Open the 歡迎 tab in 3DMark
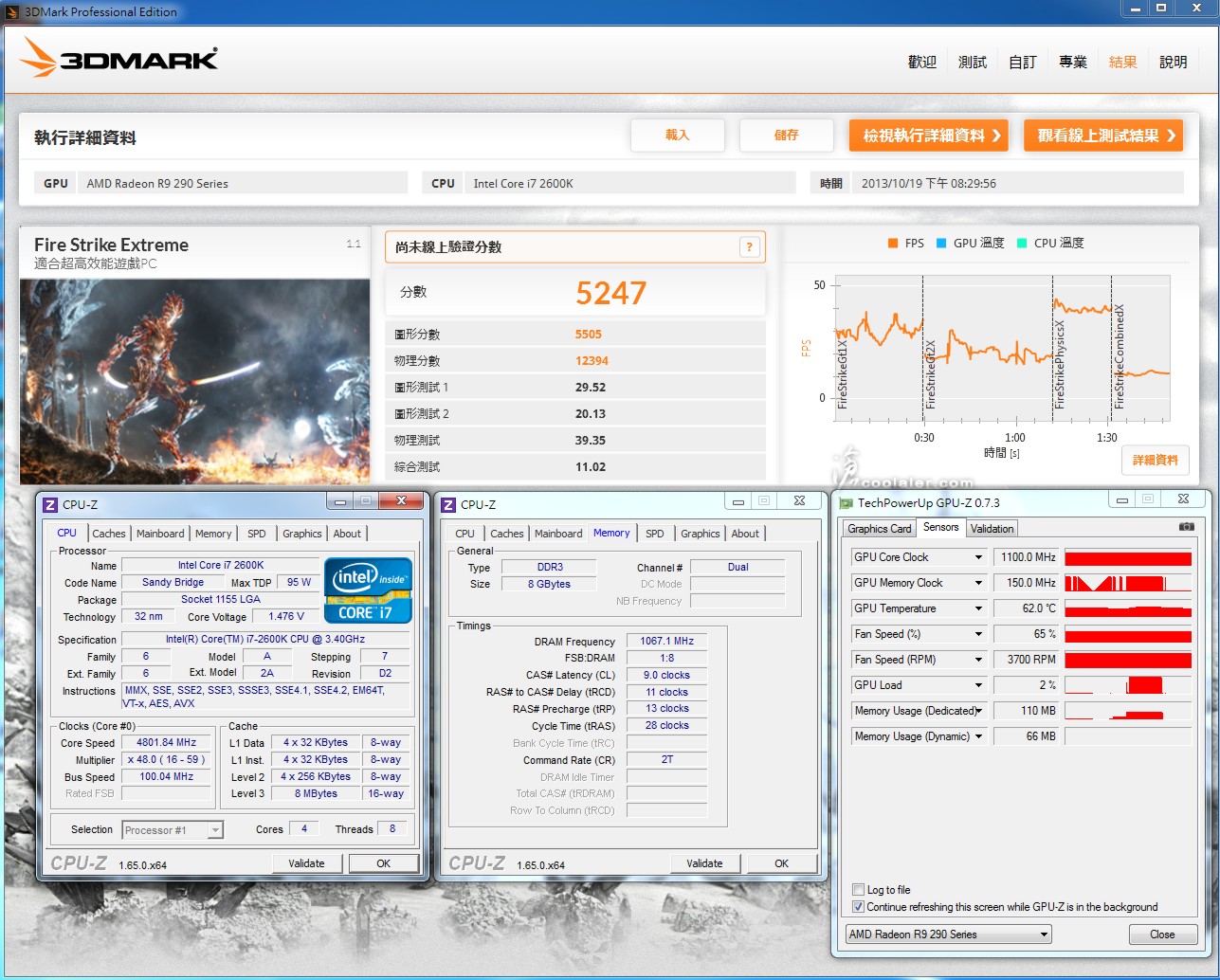The height and width of the screenshot is (980, 1220). pos(922,62)
